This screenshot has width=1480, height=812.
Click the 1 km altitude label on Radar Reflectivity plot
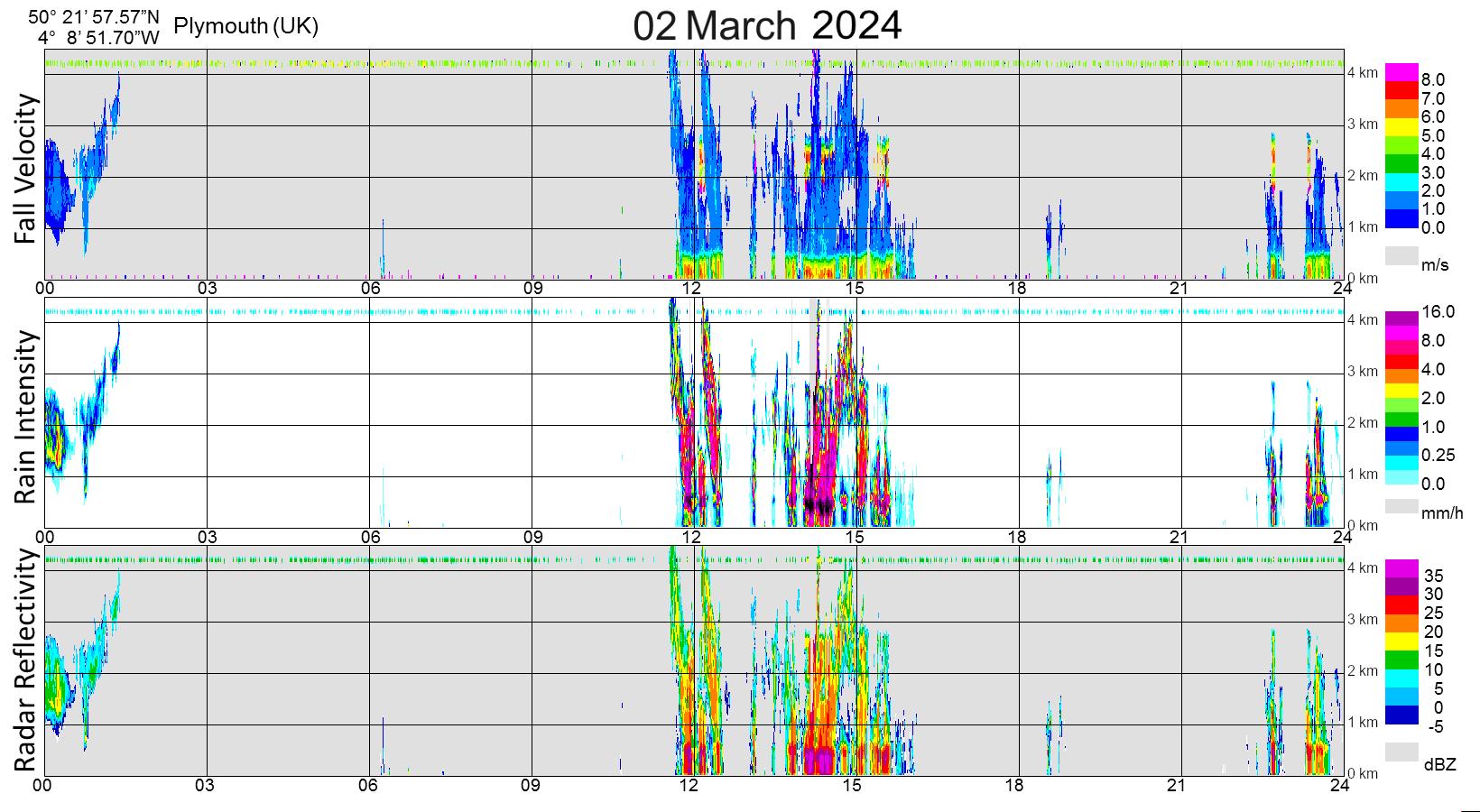(1363, 722)
